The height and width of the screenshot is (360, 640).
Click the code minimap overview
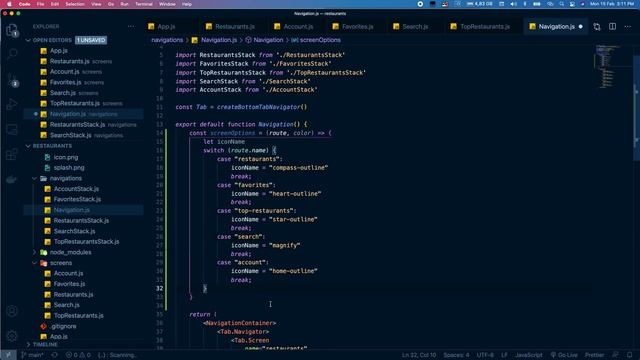(x=612, y=66)
